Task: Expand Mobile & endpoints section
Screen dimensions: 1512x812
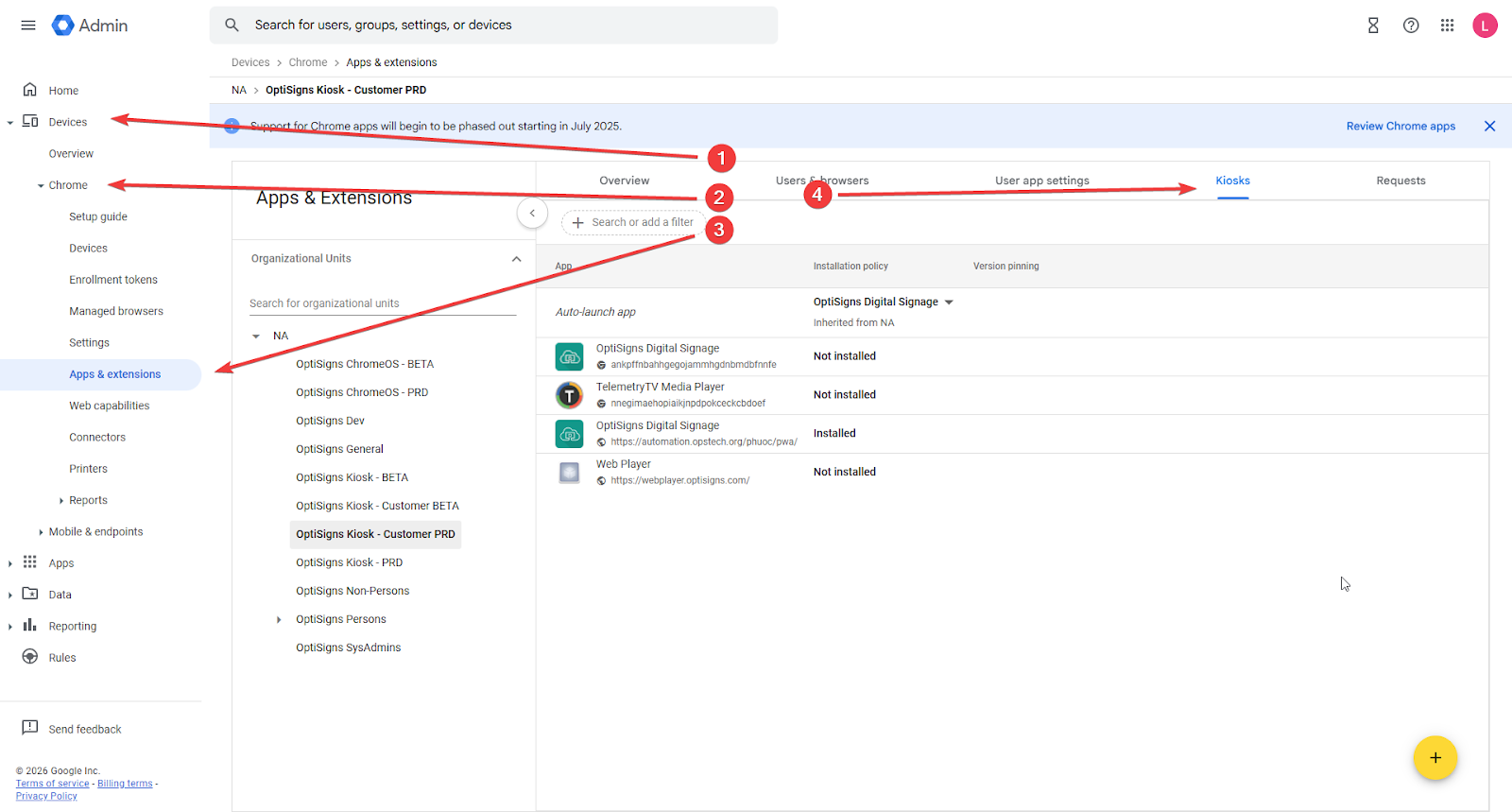Action: coord(41,532)
